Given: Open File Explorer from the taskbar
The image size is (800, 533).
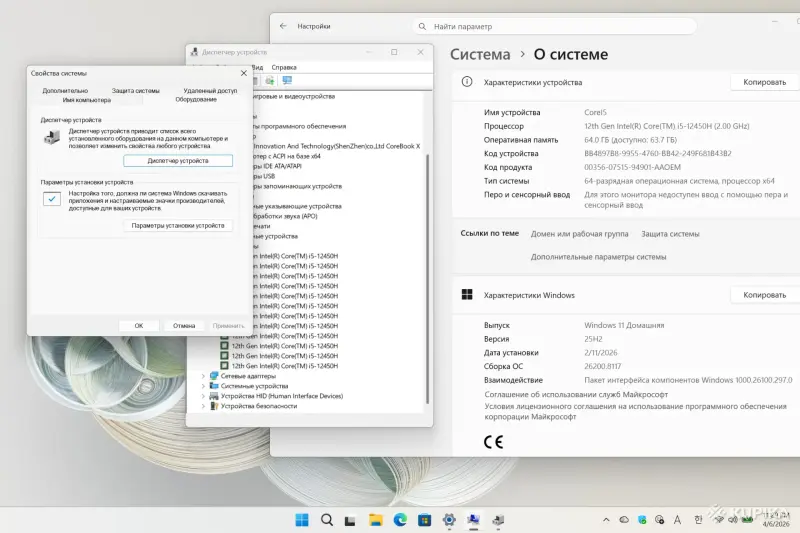Looking at the screenshot, I should (376, 520).
